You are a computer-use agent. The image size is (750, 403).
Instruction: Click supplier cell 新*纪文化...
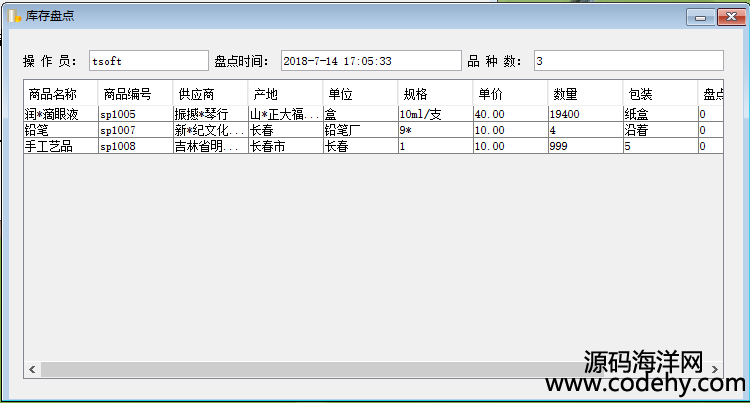coord(210,130)
